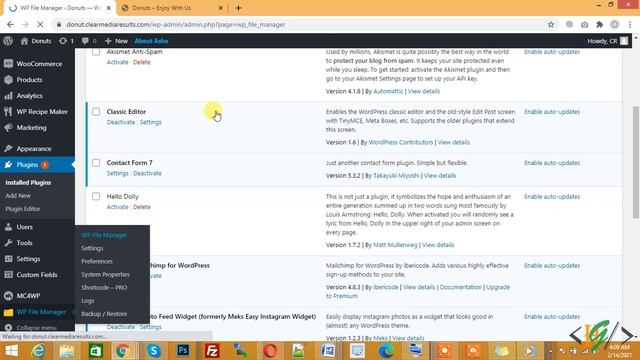Choose System Properties in the flyout
This screenshot has width=640, height=360.
point(105,274)
